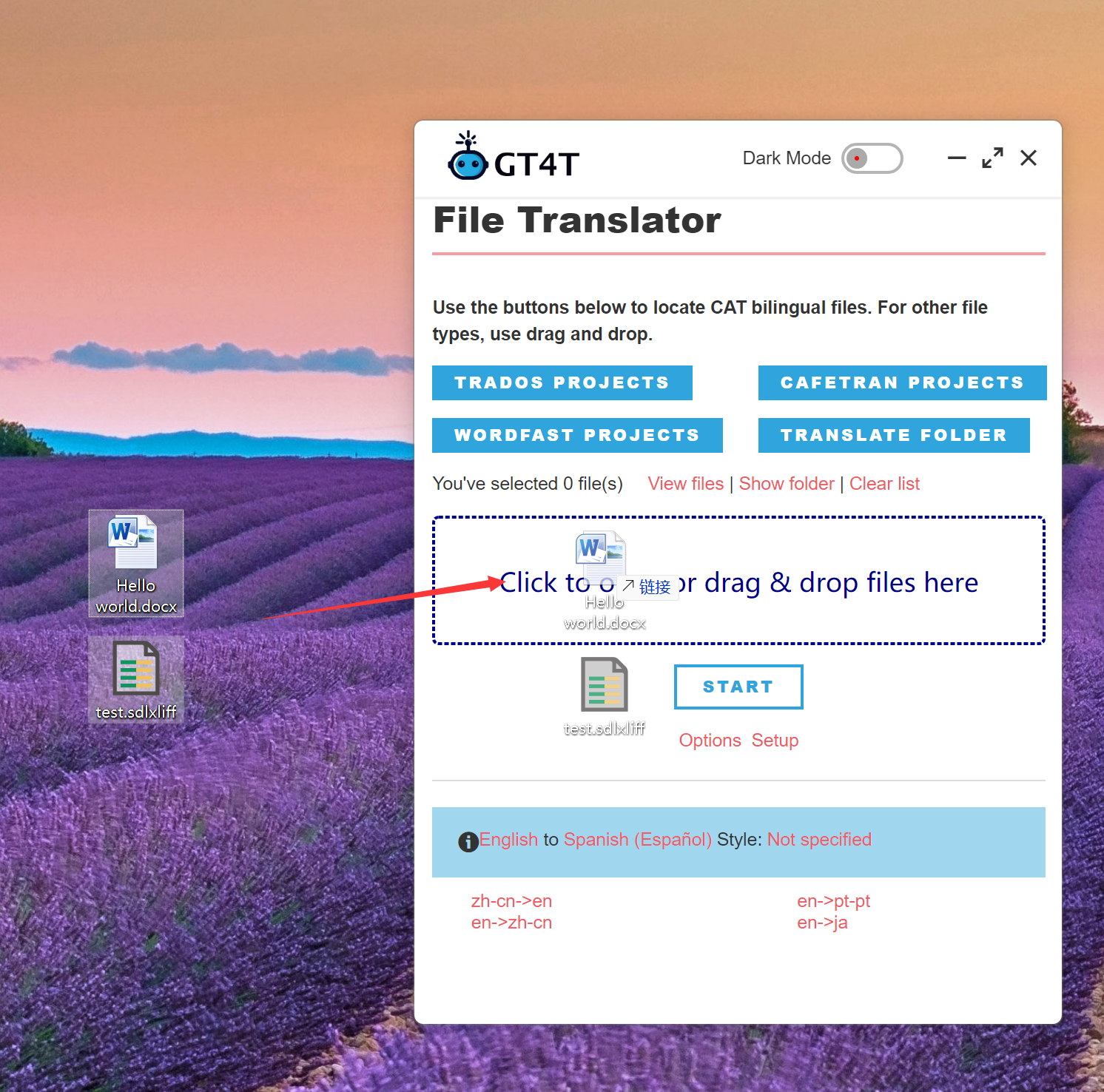Viewport: 1104px width, 1092px height.
Task: Choose the zh-cn->en language pair shortcut
Action: pyautogui.click(x=511, y=901)
